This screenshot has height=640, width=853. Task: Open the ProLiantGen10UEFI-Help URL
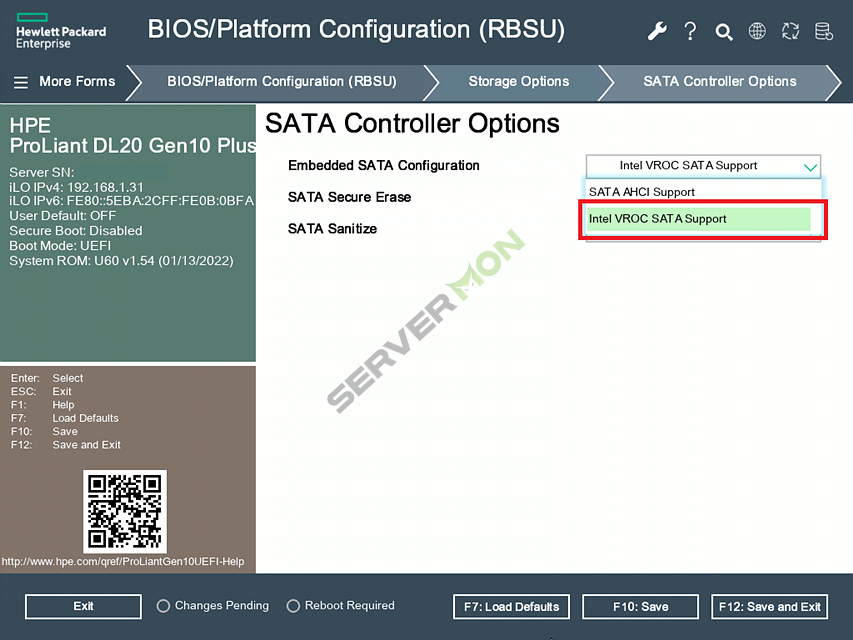coord(123,562)
